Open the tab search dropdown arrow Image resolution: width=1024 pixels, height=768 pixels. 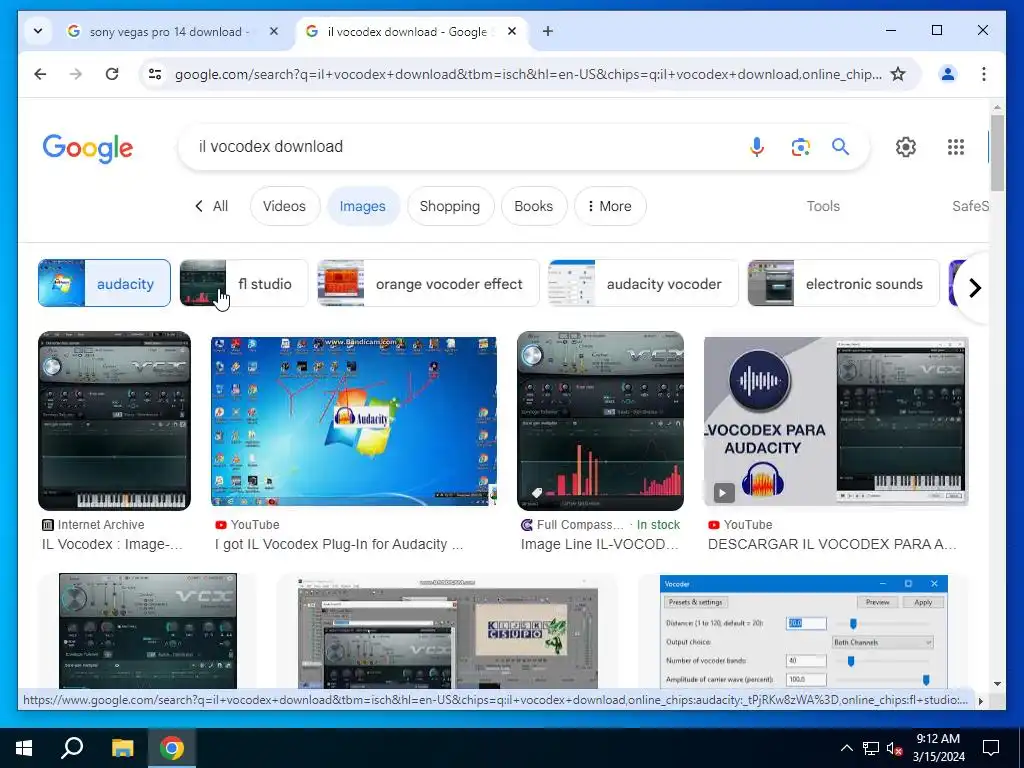[x=38, y=31]
